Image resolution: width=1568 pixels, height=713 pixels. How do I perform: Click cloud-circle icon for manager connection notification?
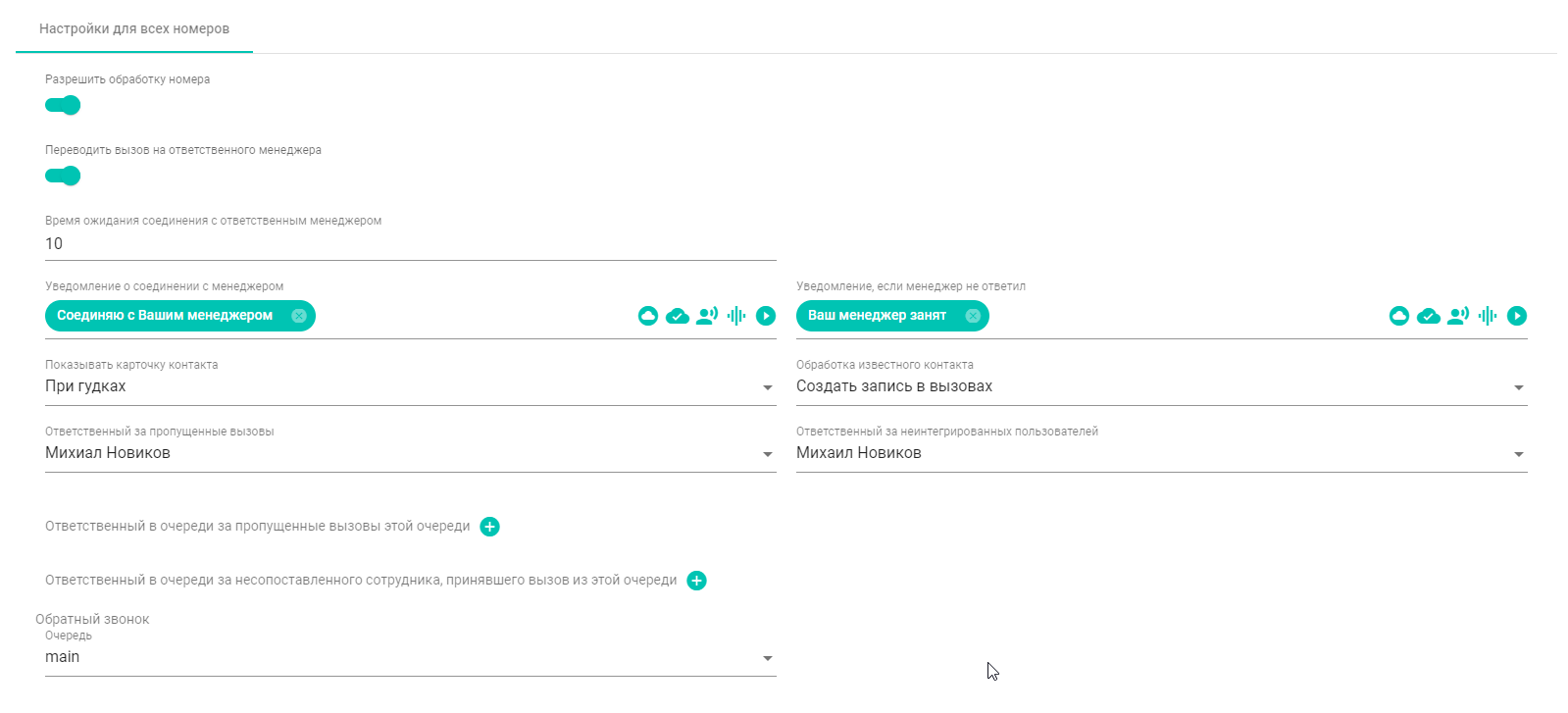(648, 316)
